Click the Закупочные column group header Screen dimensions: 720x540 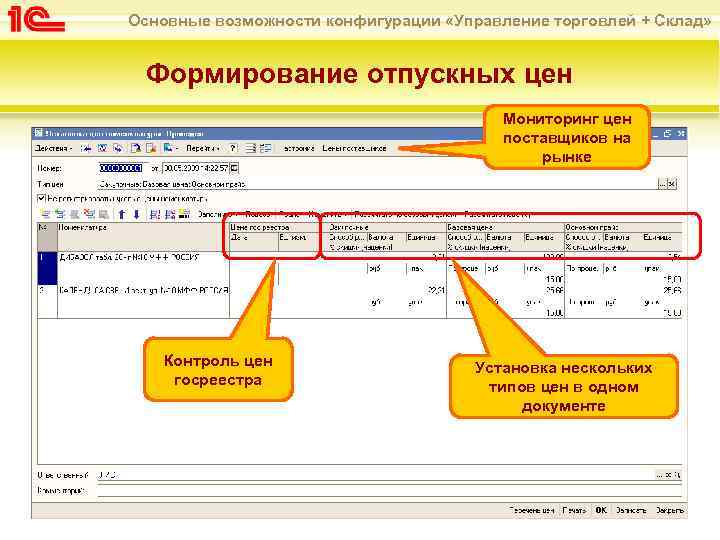click(387, 227)
